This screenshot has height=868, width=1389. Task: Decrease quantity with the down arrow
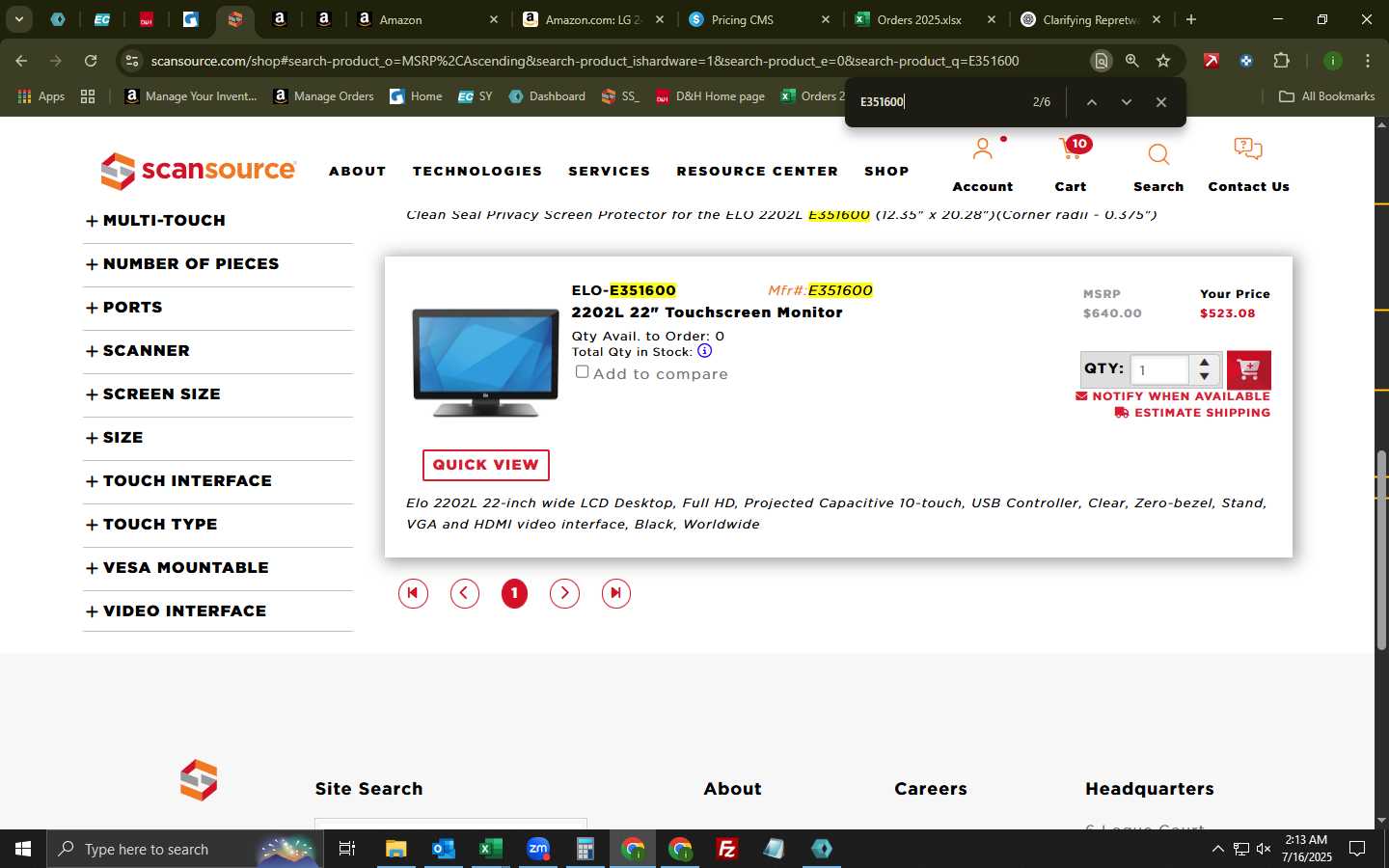coord(1204,376)
